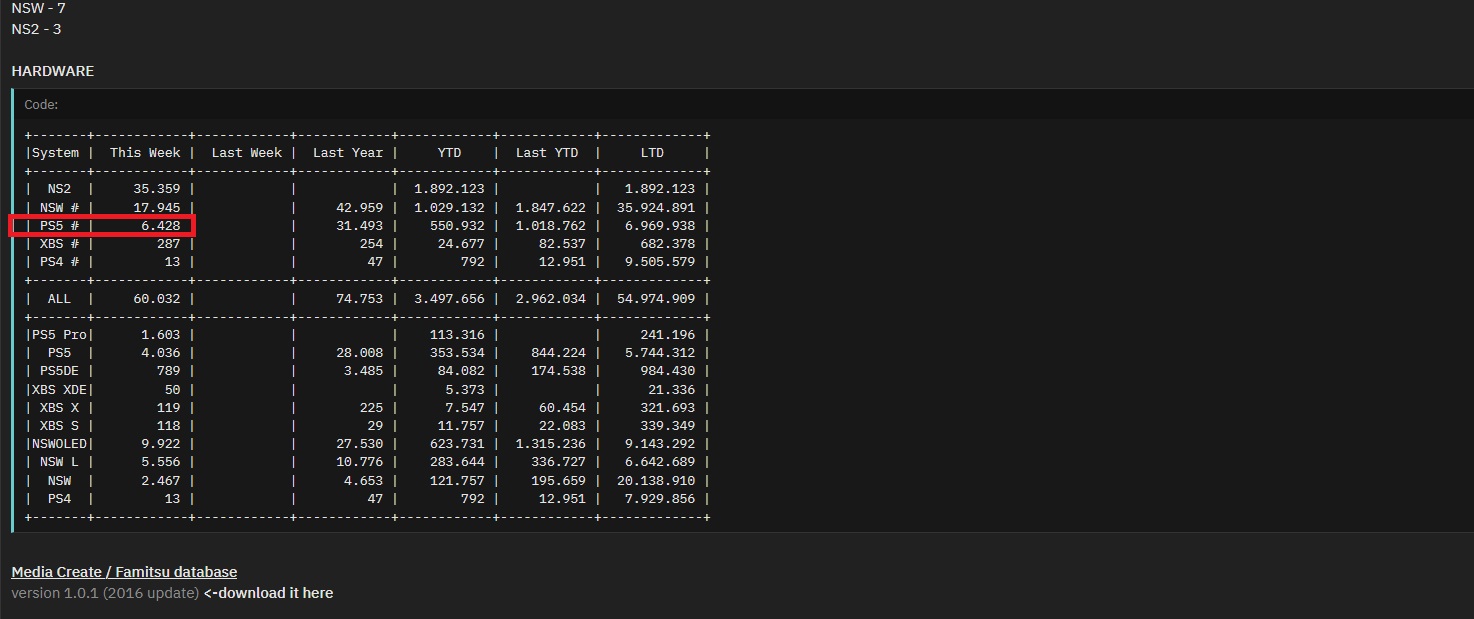Click NS2 This Week value 35.359

(x=157, y=189)
